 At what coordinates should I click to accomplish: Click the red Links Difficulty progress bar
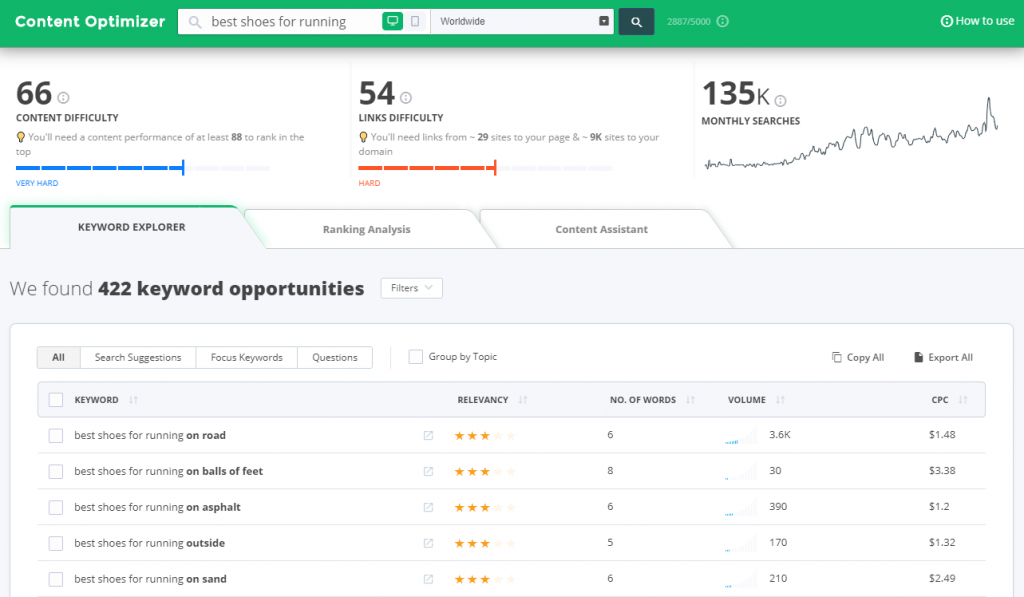pos(485,168)
